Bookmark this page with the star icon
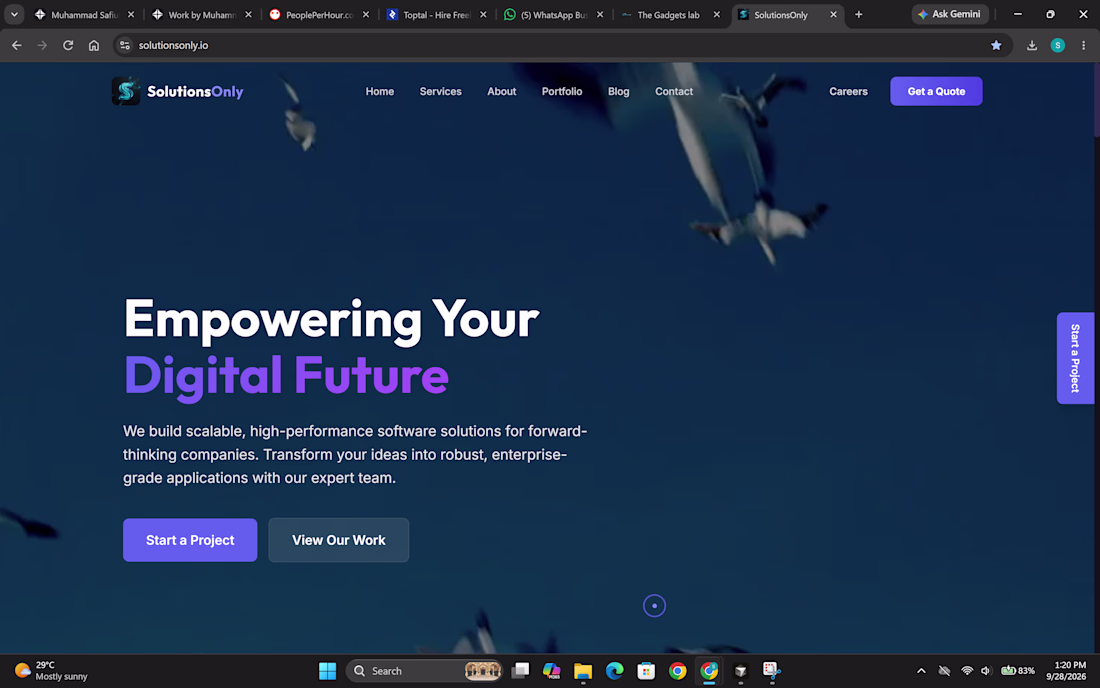This screenshot has height=688, width=1100. [x=996, y=45]
